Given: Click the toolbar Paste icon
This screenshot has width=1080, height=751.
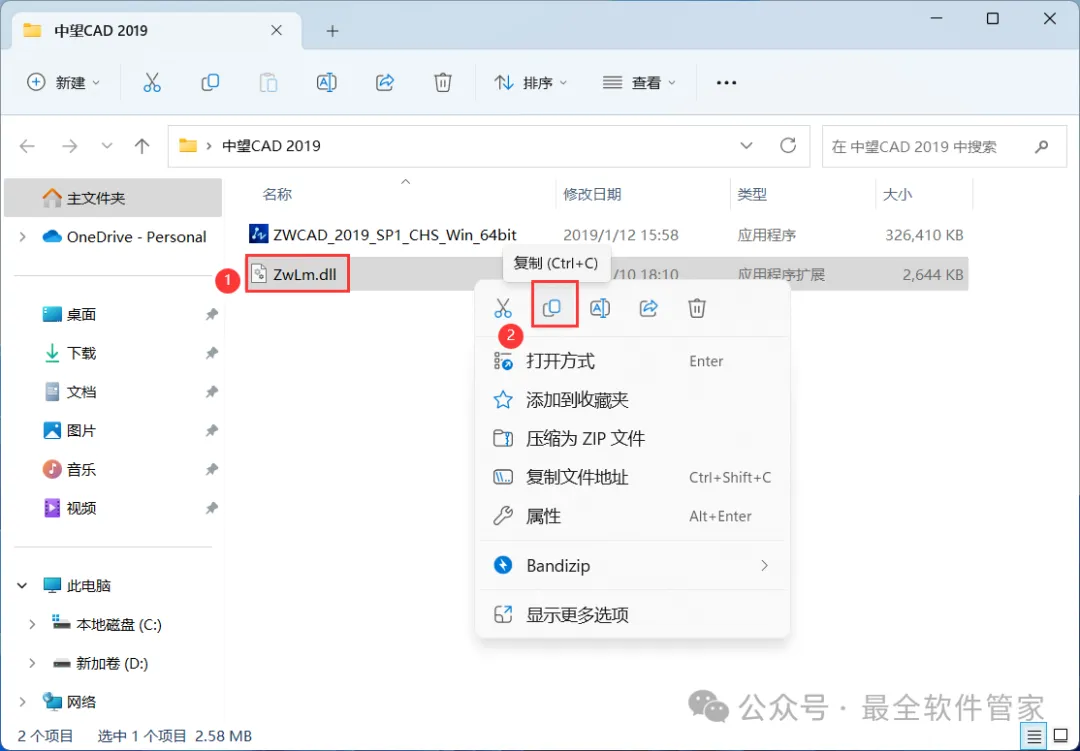Looking at the screenshot, I should coord(268,83).
